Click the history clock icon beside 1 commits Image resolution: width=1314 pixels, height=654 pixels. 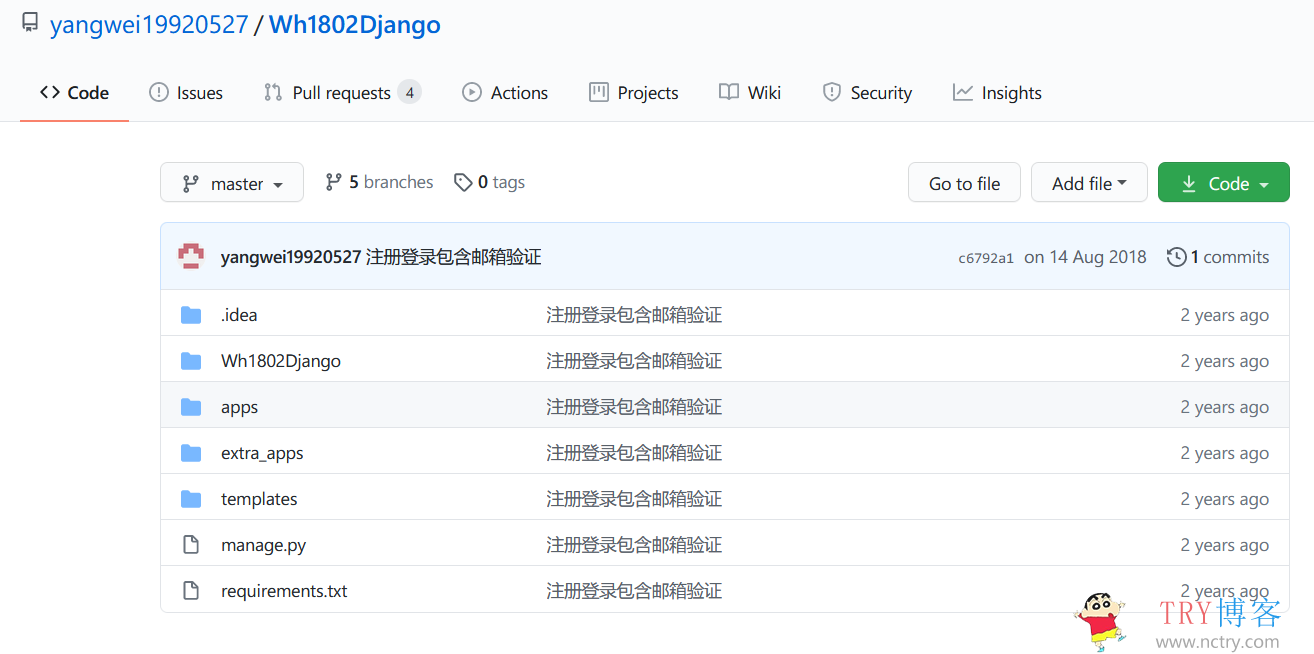point(1177,257)
